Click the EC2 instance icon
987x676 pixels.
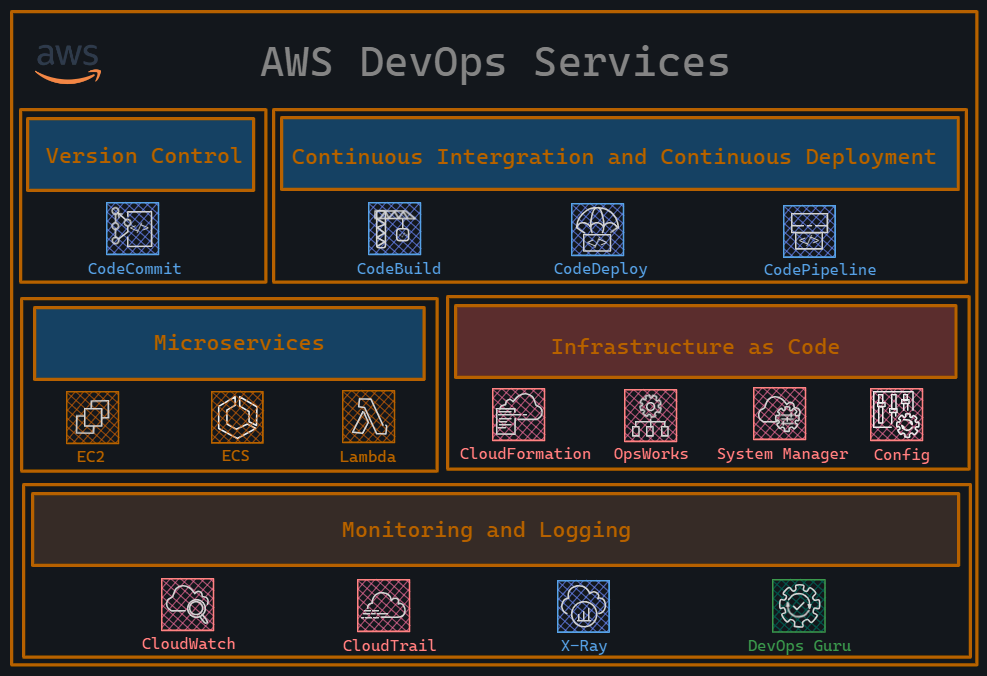(x=92, y=417)
